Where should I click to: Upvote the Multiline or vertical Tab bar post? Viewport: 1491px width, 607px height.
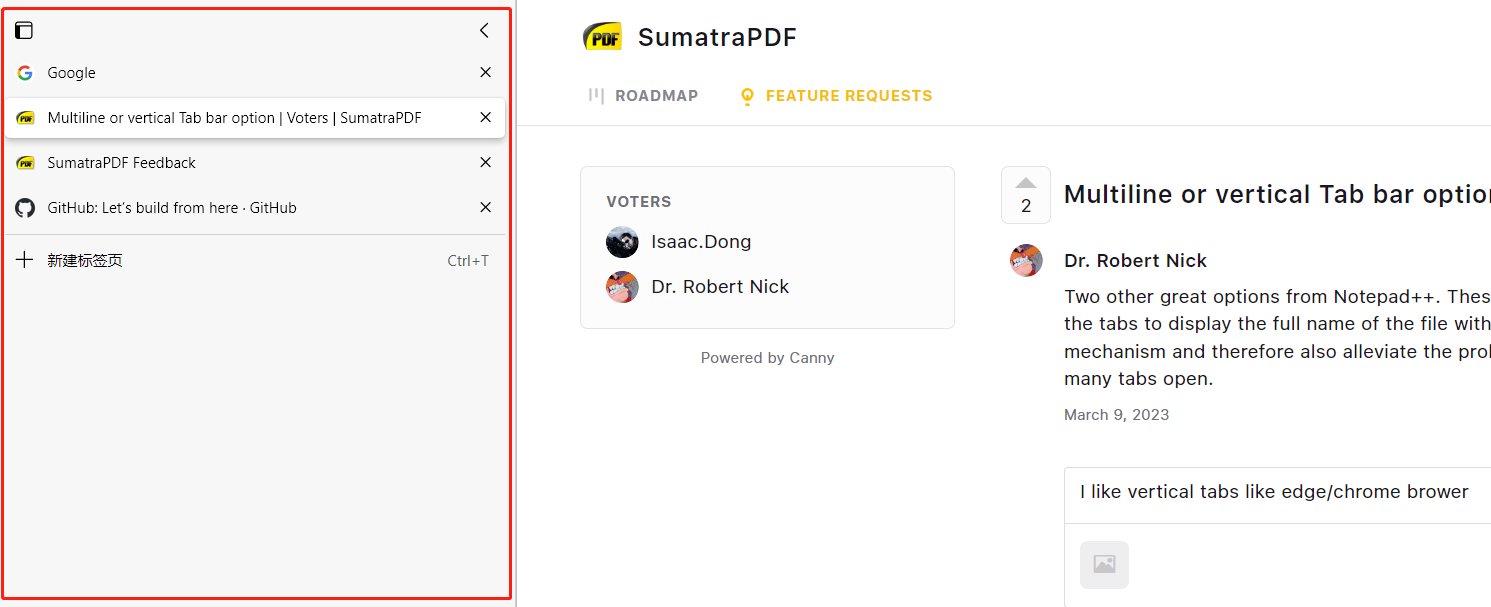pos(1026,195)
